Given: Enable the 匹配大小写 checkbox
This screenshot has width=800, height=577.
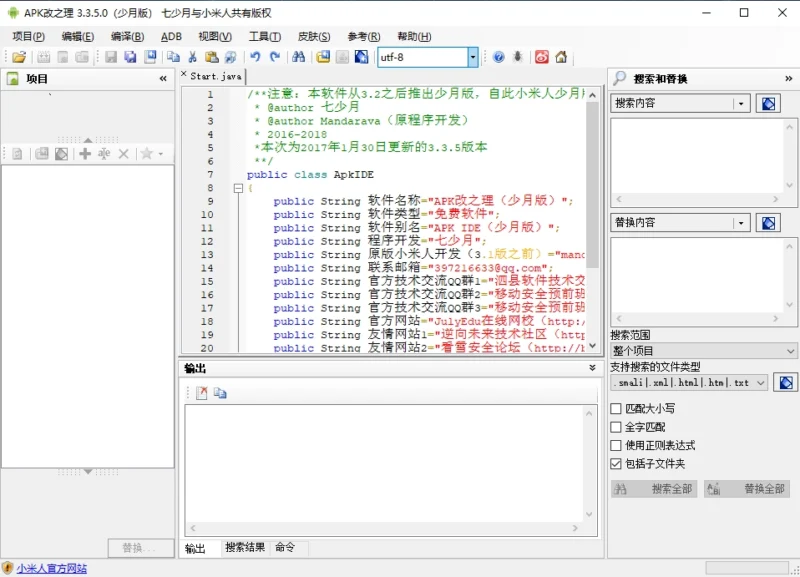Looking at the screenshot, I should [618, 408].
